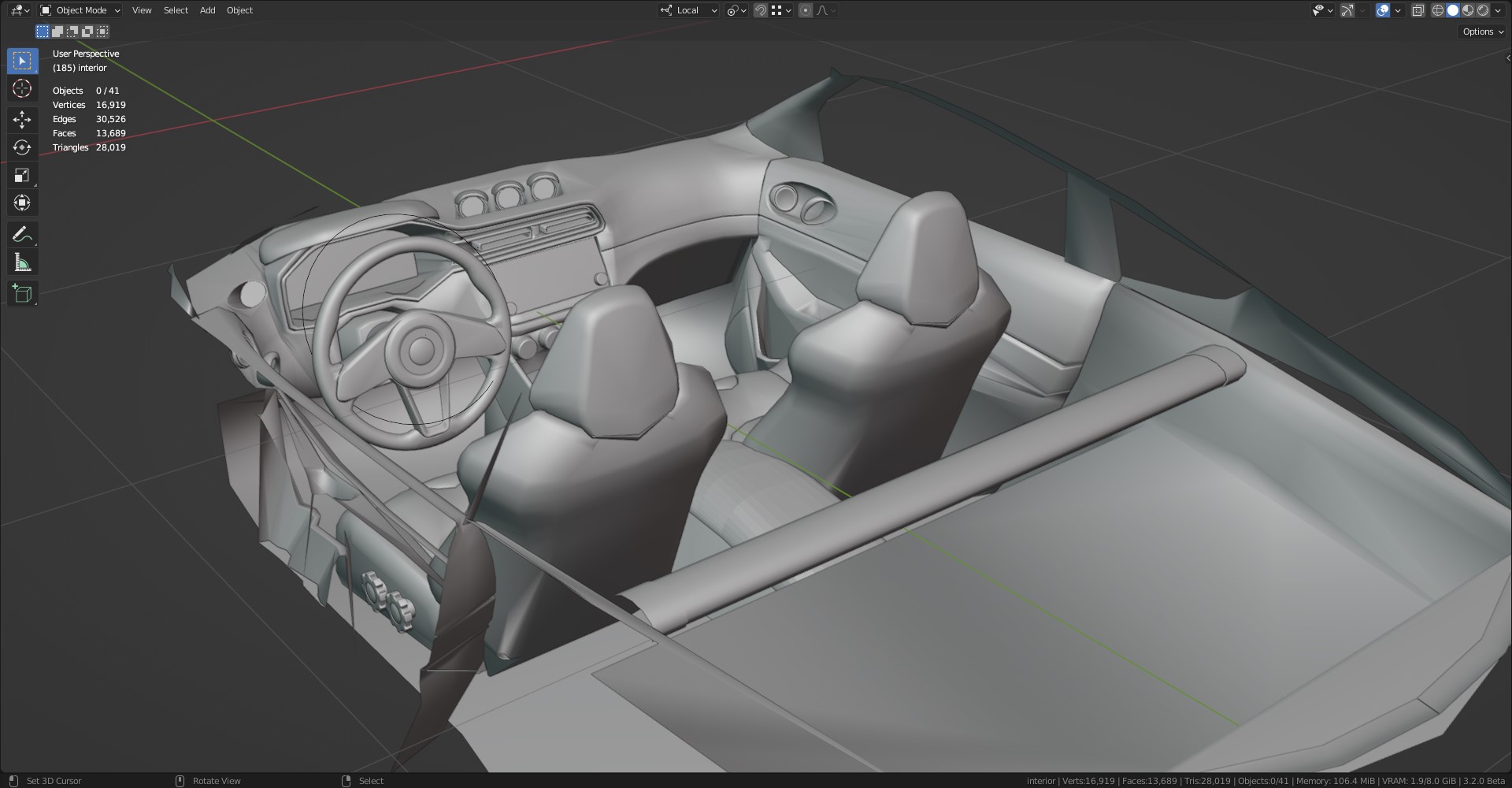
Task: Open the Object menu
Action: pos(240,10)
